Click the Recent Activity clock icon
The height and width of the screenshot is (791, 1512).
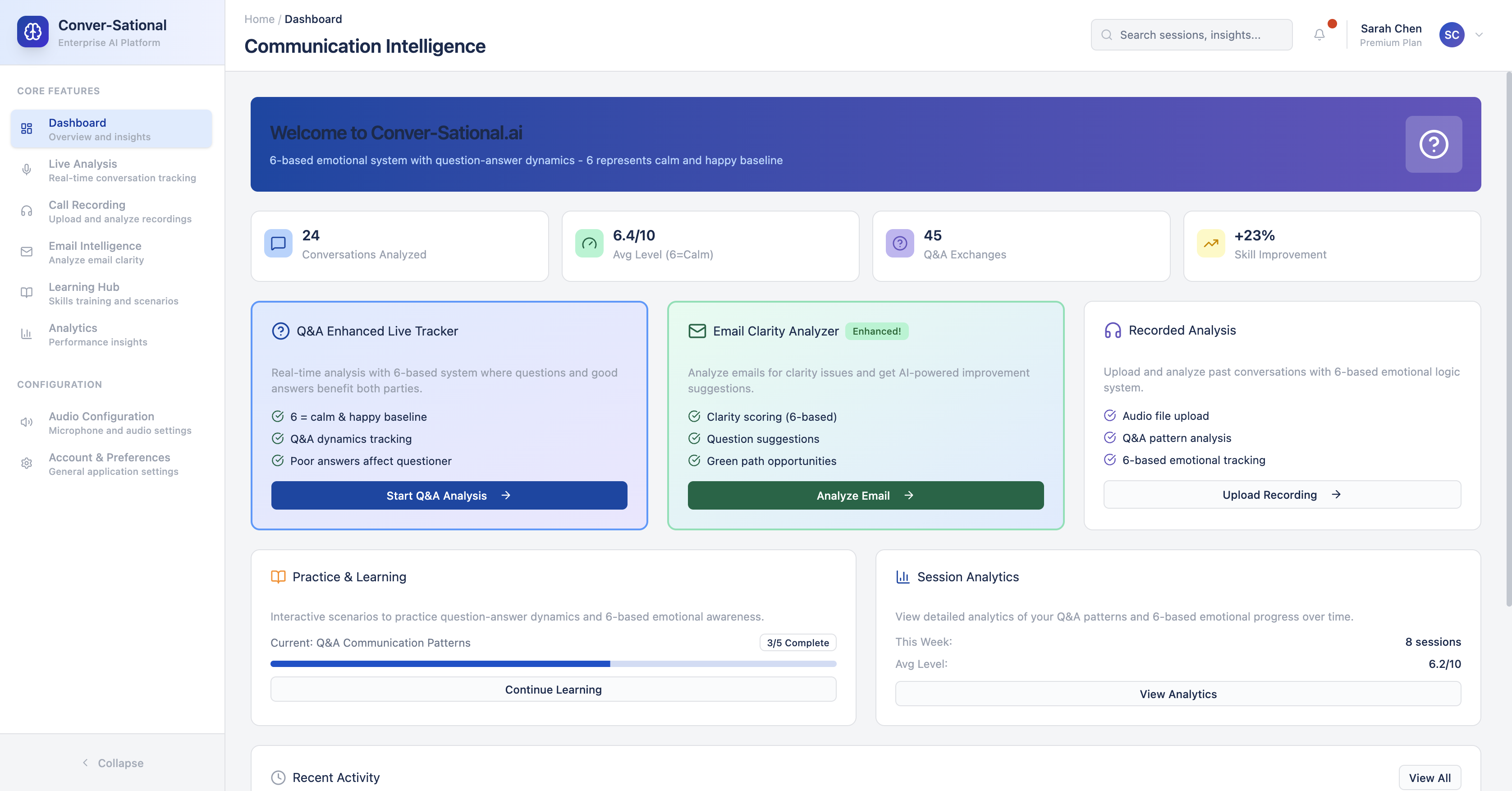pyautogui.click(x=278, y=777)
